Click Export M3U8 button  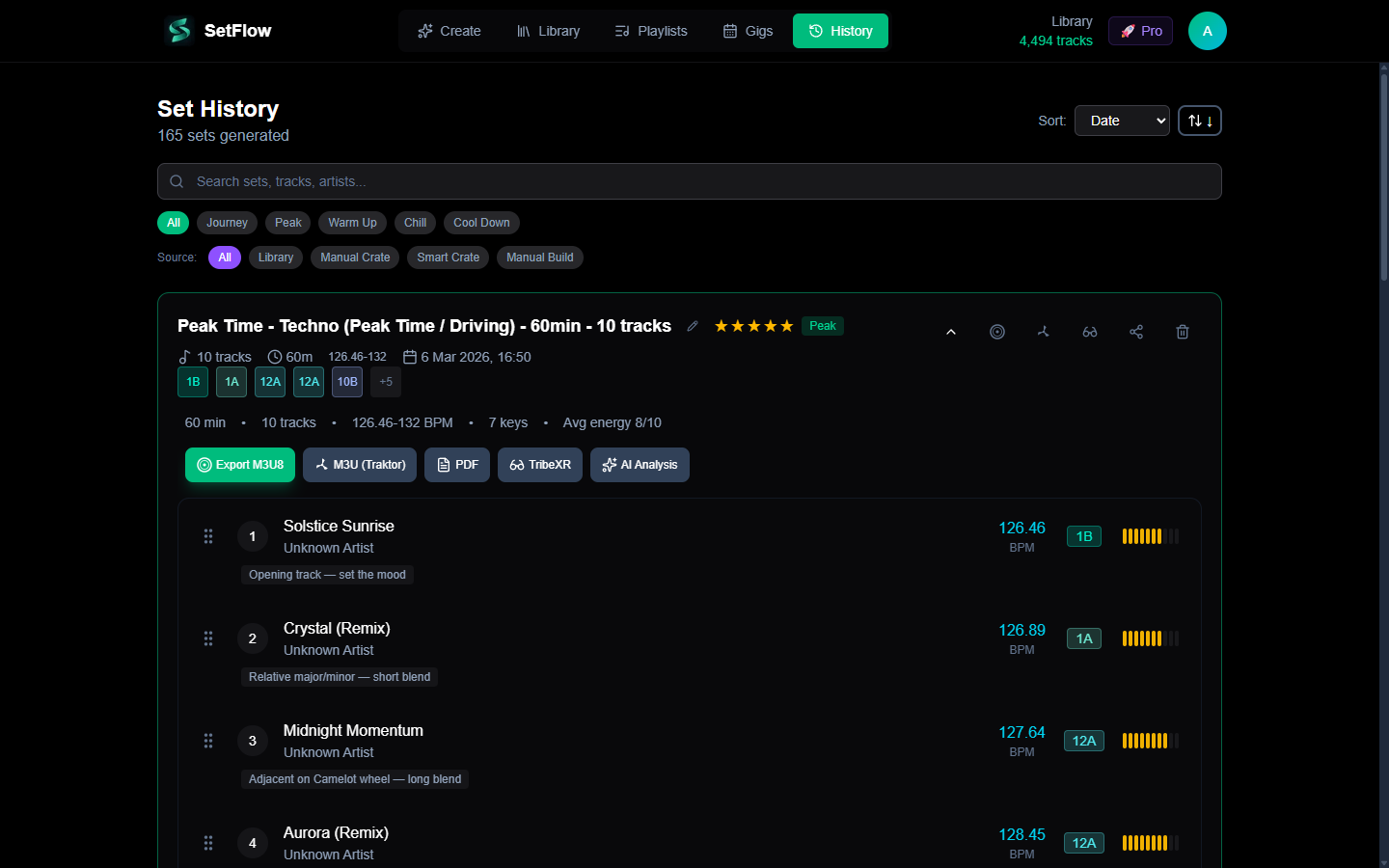click(240, 465)
